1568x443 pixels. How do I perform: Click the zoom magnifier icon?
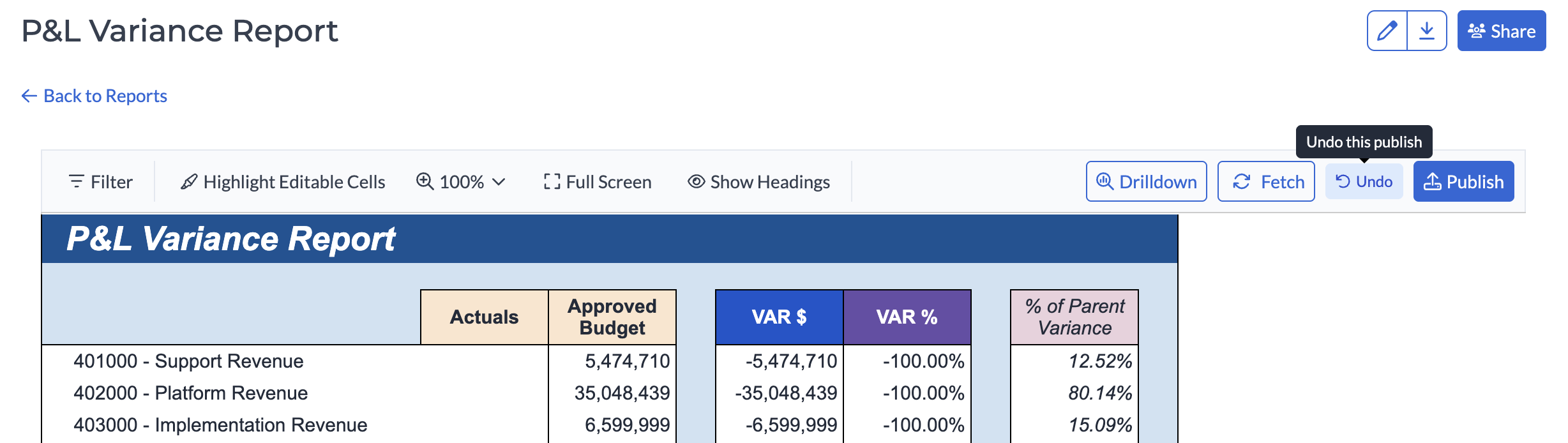[x=425, y=181]
